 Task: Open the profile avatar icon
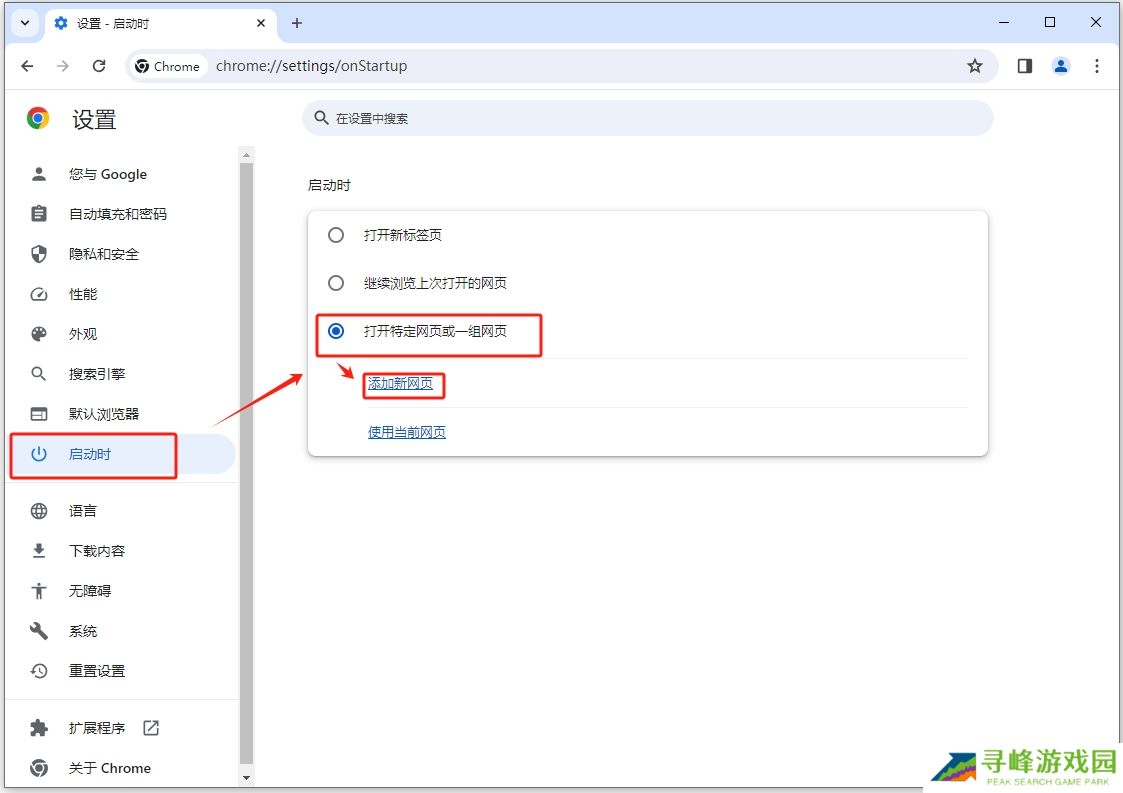[x=1060, y=66]
